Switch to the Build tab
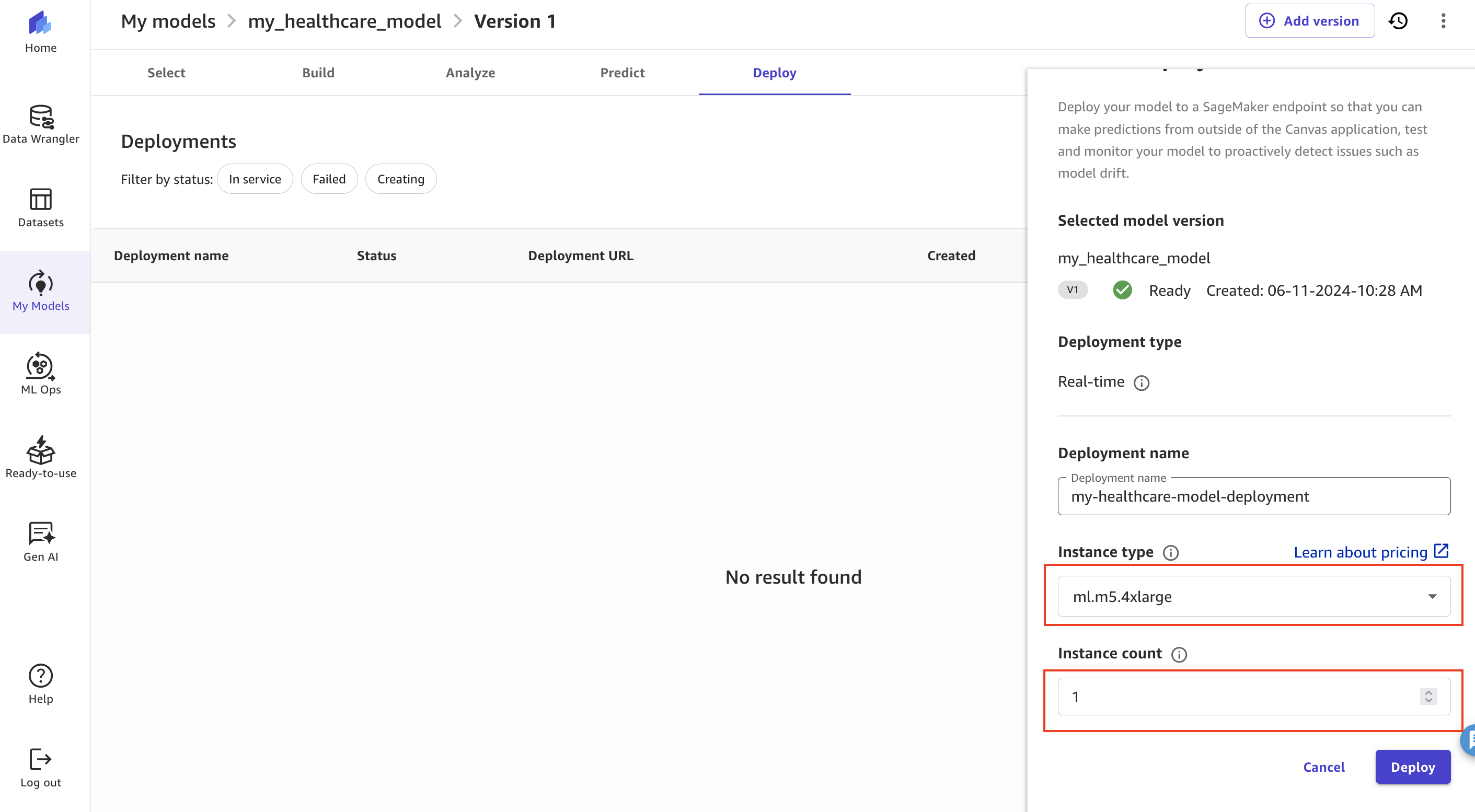 click(318, 73)
